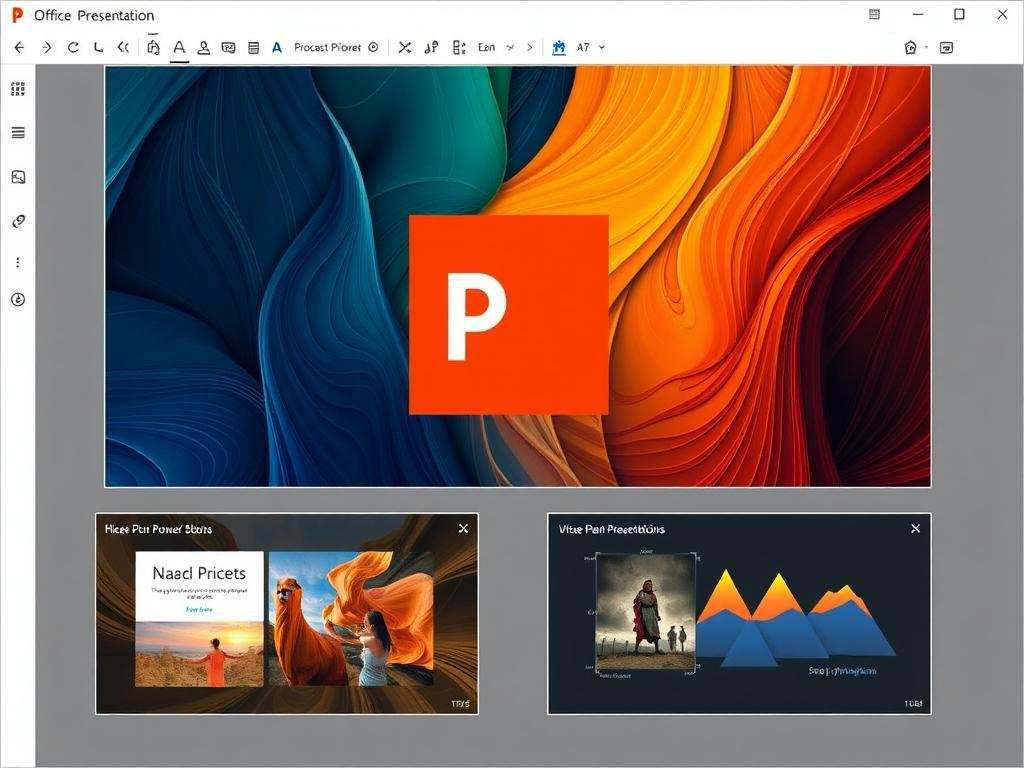Click the orange P logo on main slide
Screen dimensions: 1024x768
point(509,315)
